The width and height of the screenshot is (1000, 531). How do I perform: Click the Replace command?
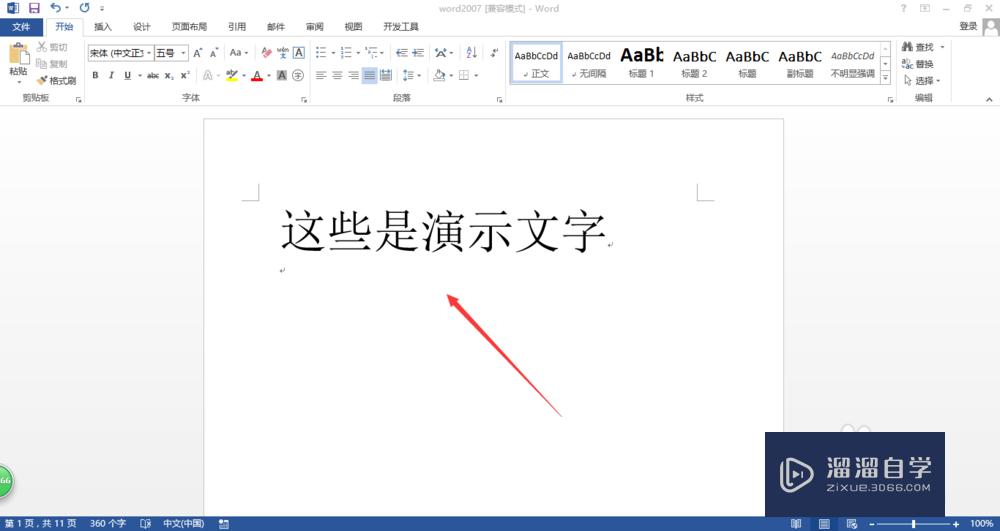pos(918,64)
